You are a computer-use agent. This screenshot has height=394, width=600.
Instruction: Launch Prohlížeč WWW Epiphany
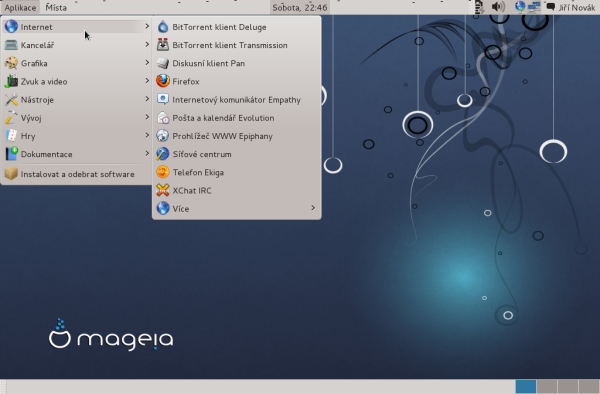[236, 136]
